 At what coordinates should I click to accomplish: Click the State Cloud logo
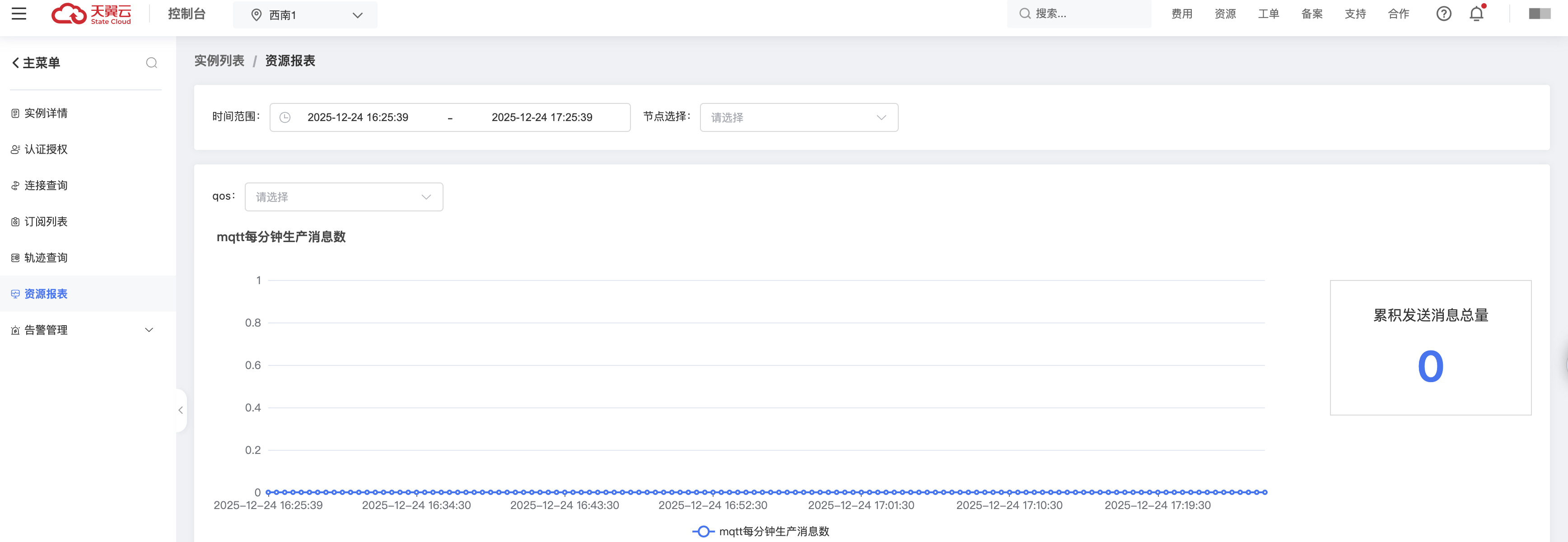point(91,14)
